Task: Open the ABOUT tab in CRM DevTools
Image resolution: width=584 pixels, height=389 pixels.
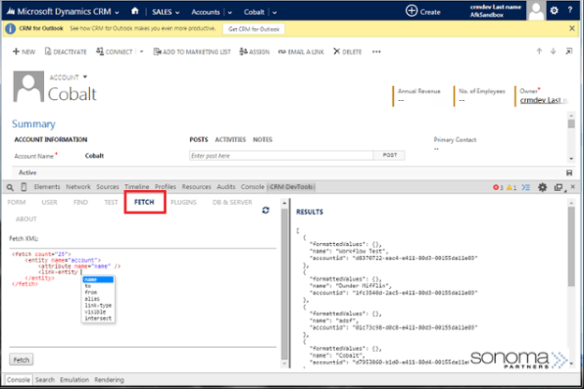Action: 26,219
